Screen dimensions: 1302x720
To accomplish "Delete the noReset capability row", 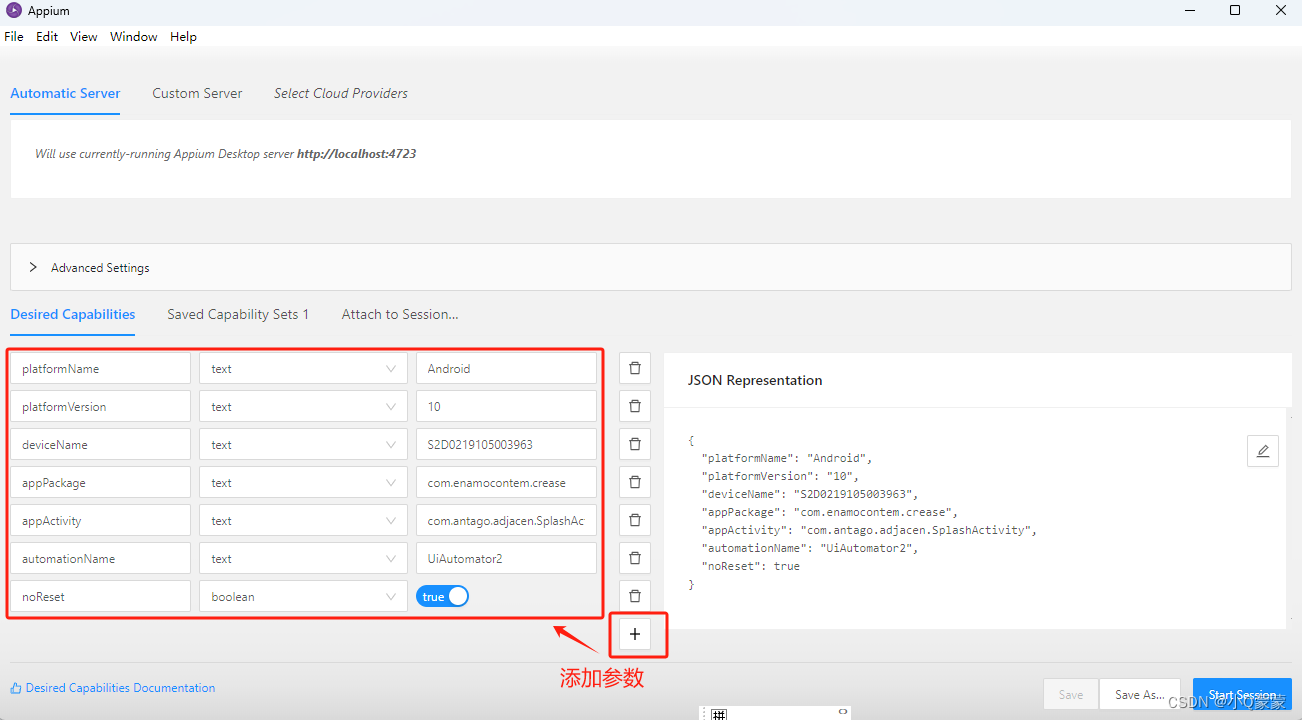I will (635, 596).
